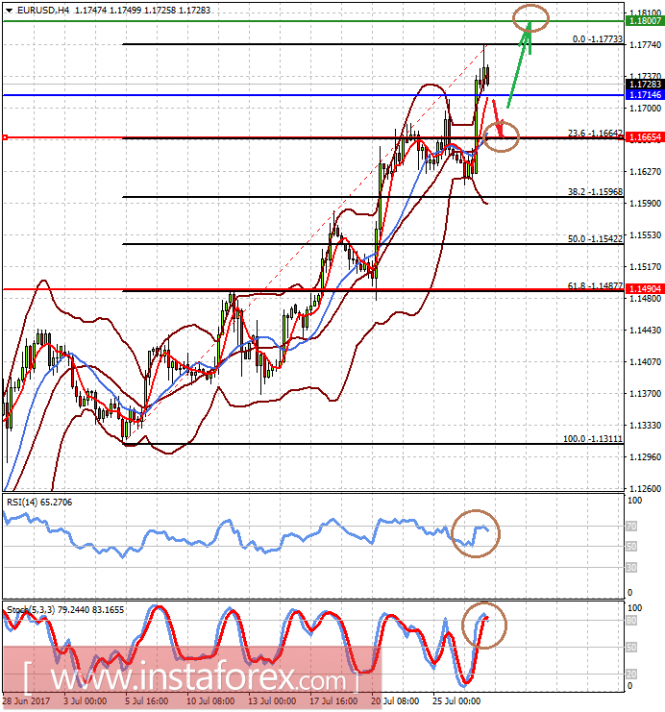Click the red line's left-edge anchor handle
This screenshot has width=665, height=712.
pos(5,137)
